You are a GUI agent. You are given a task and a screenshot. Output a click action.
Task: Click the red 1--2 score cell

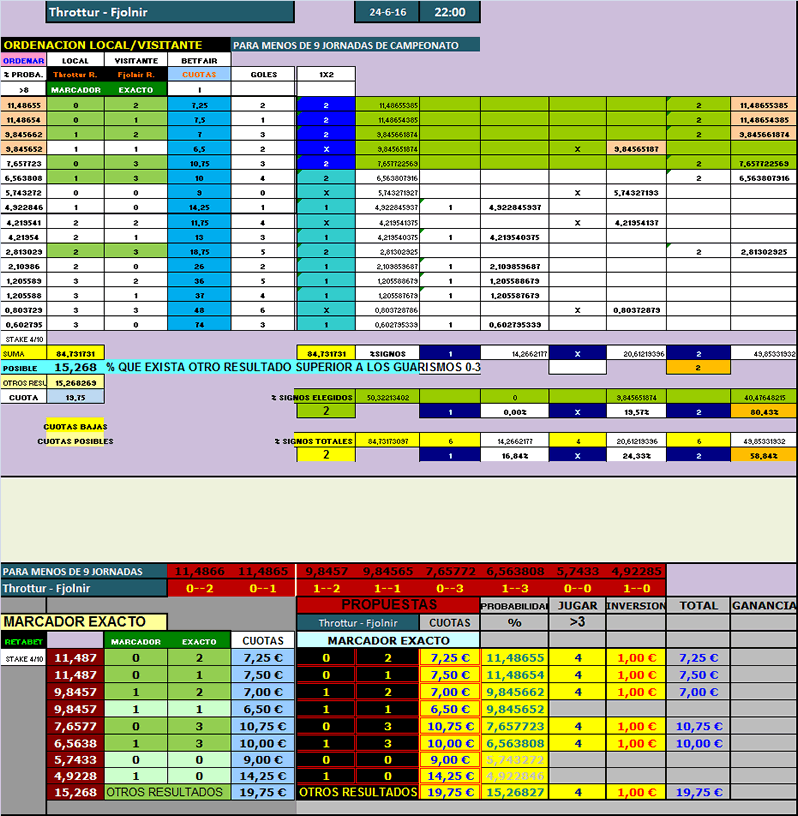point(326,589)
